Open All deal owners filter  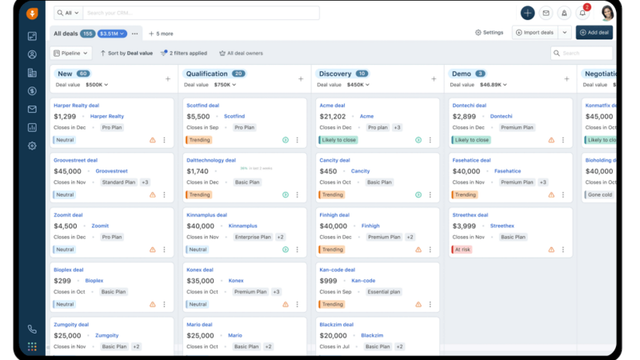click(x=241, y=53)
